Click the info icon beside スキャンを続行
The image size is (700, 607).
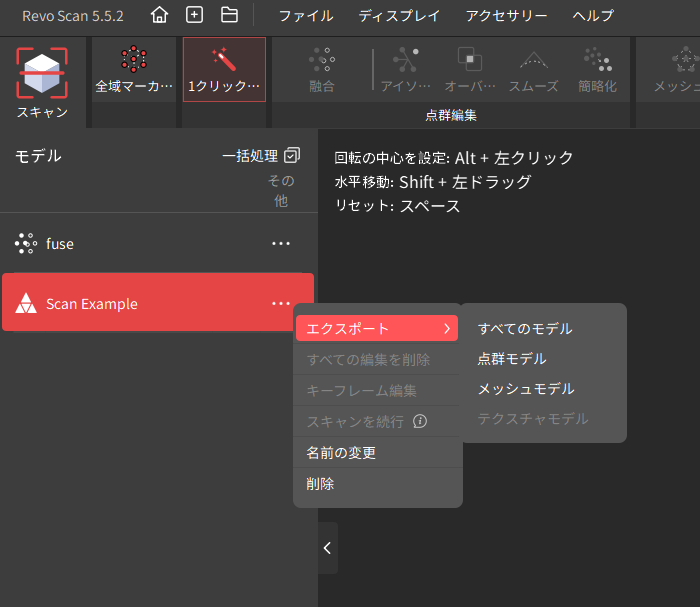point(420,421)
